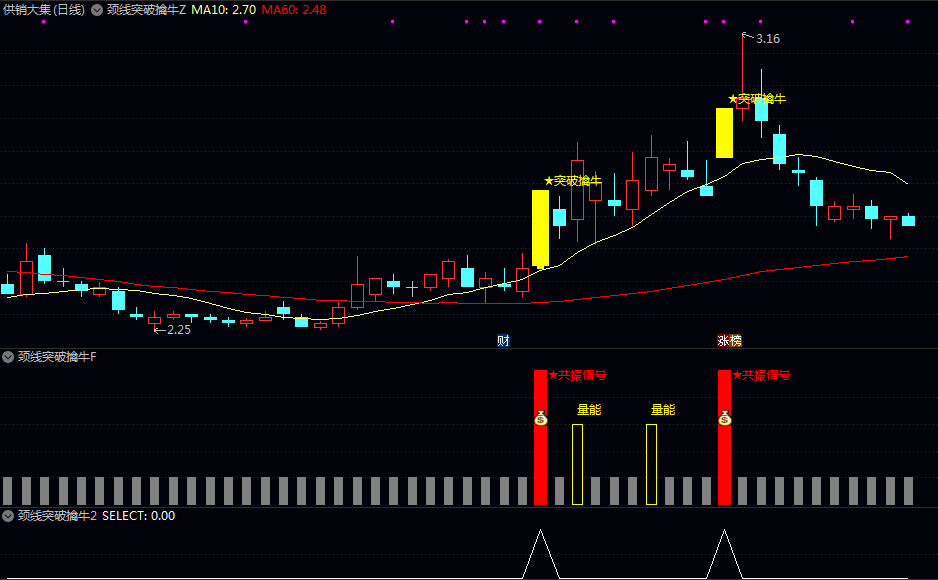Screen dimensions: 938x580
Task: Select the second yellow breakout candlestick
Action: point(724,133)
